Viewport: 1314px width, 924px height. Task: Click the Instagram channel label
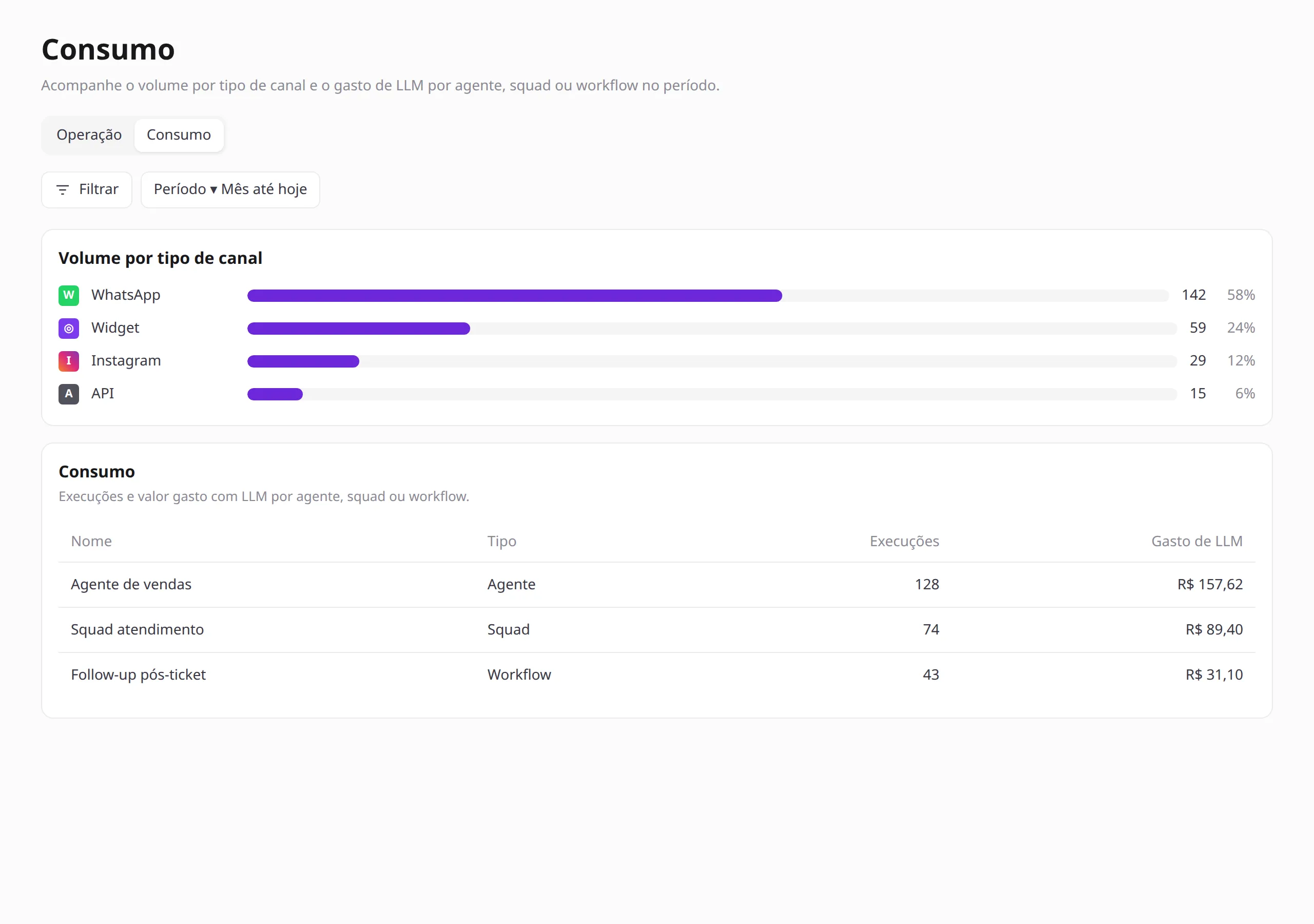coord(126,361)
